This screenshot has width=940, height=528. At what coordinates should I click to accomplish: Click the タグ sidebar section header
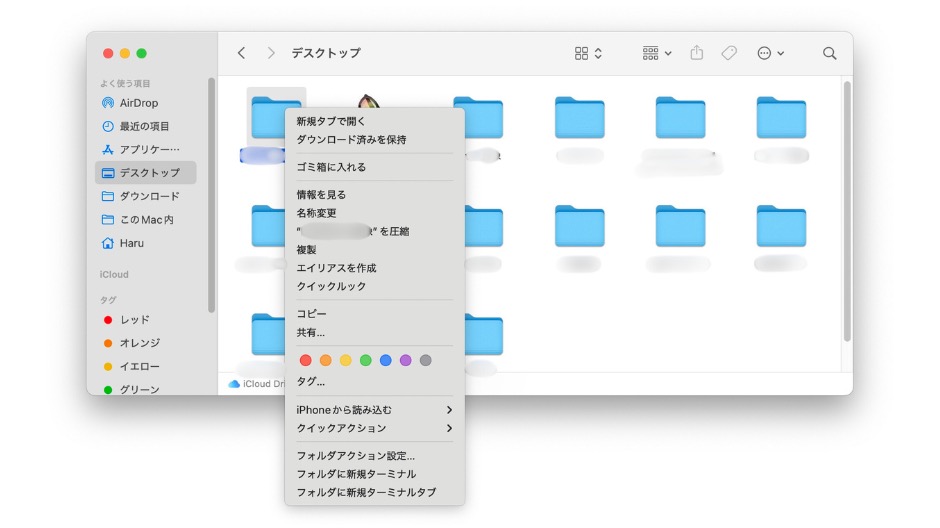point(109,300)
